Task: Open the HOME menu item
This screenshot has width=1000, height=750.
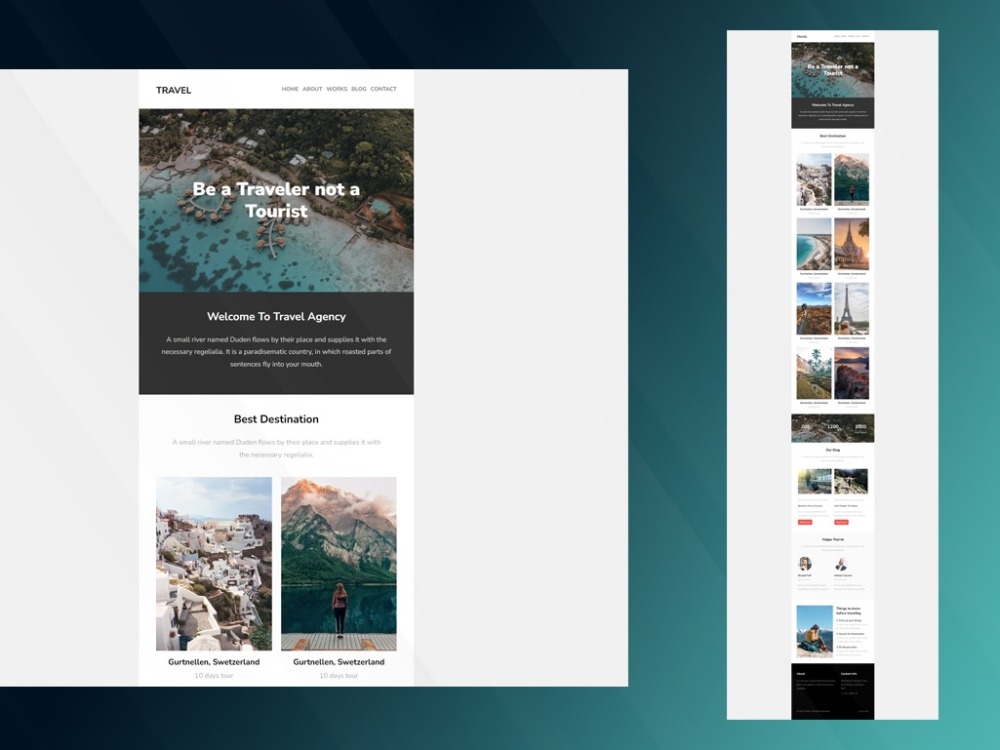Action: [289, 88]
